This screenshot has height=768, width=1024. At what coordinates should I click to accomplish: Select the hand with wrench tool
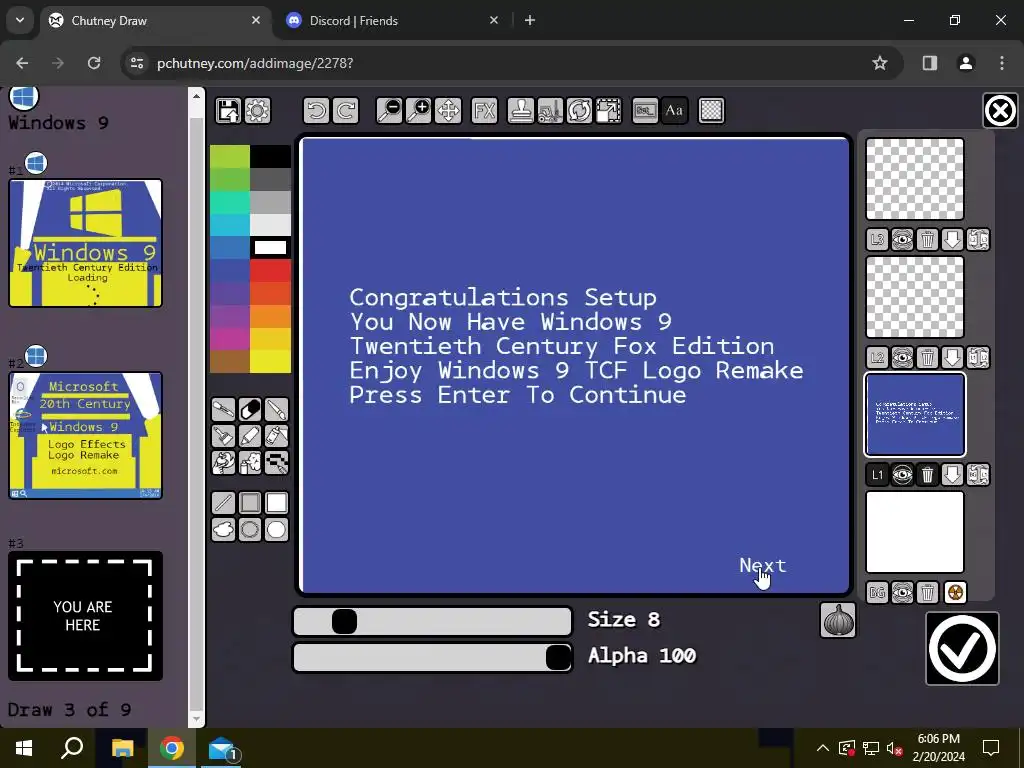[223, 463]
